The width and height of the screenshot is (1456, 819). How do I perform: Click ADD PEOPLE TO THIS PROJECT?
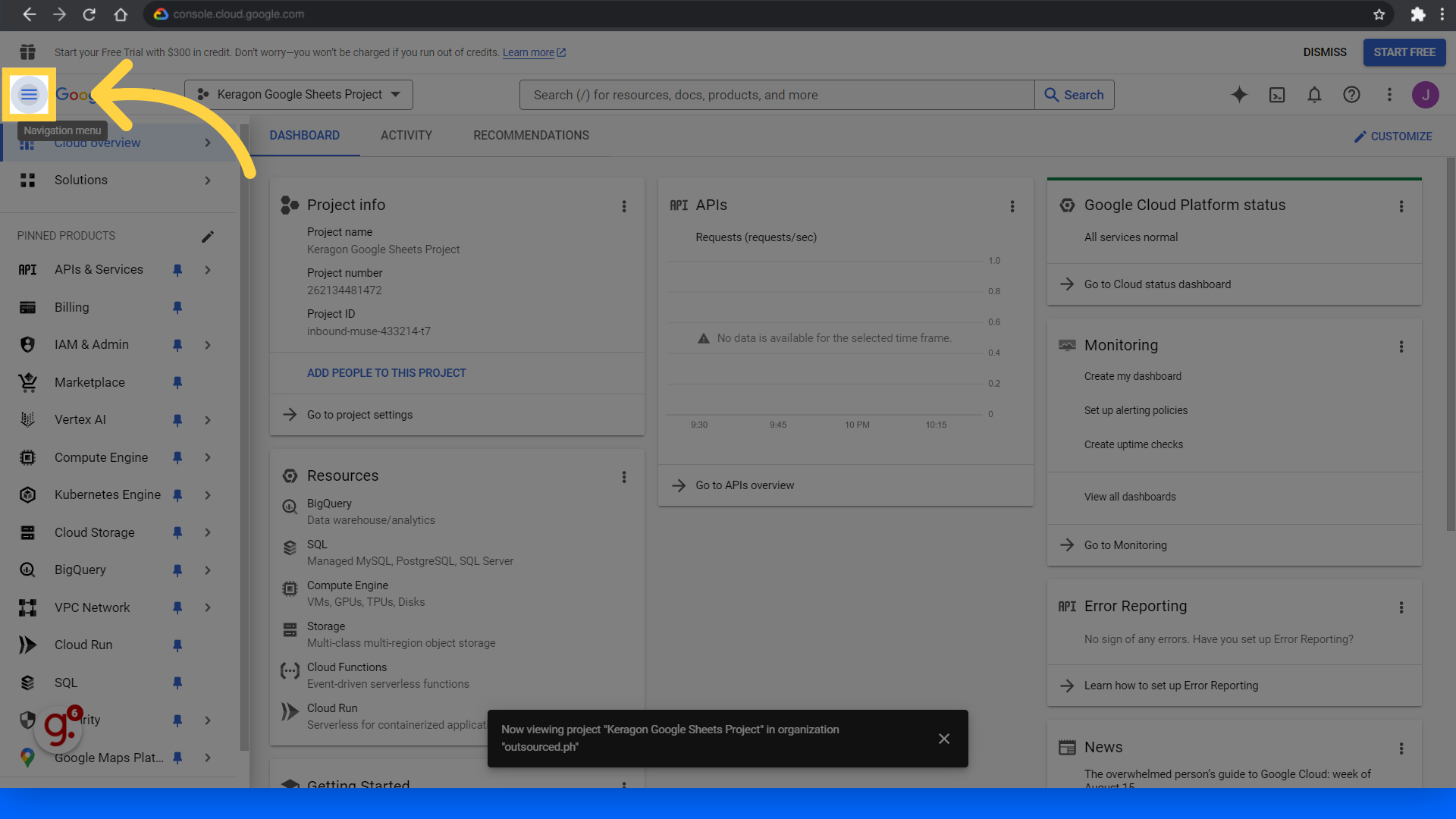pyautogui.click(x=387, y=373)
